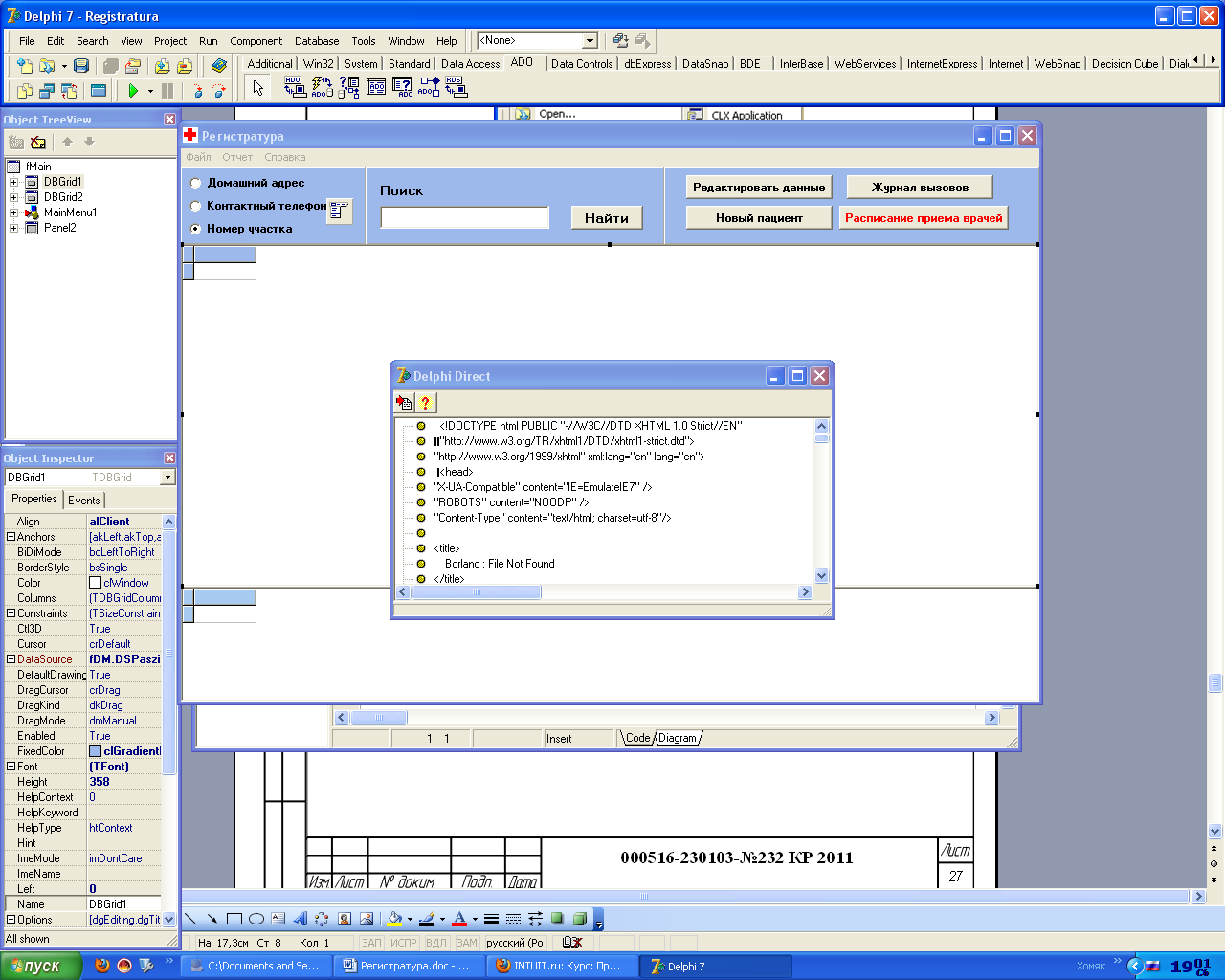
Task: Click the View Unit icon
Action: click(x=24, y=91)
